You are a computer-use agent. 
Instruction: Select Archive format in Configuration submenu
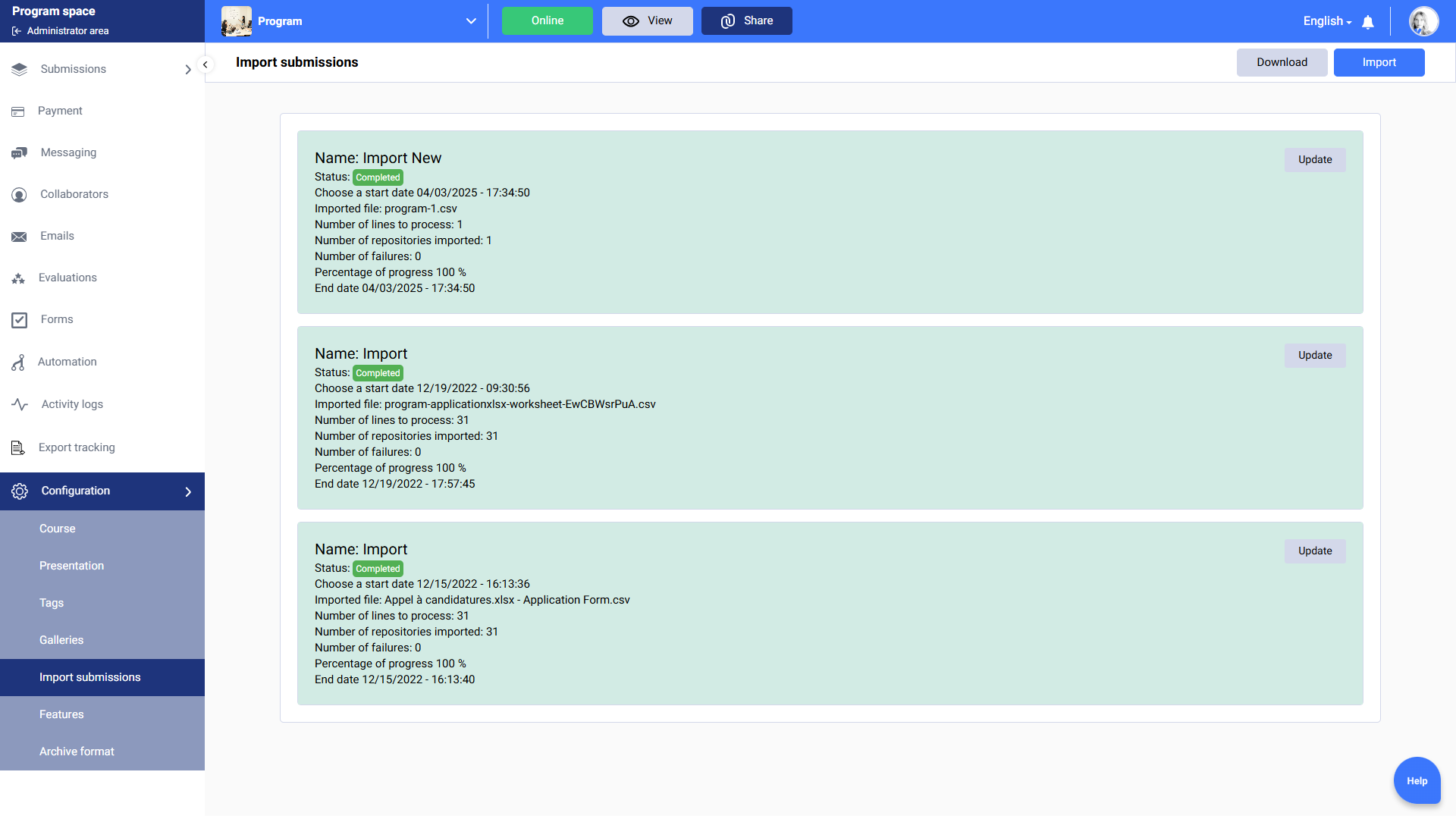pos(77,752)
